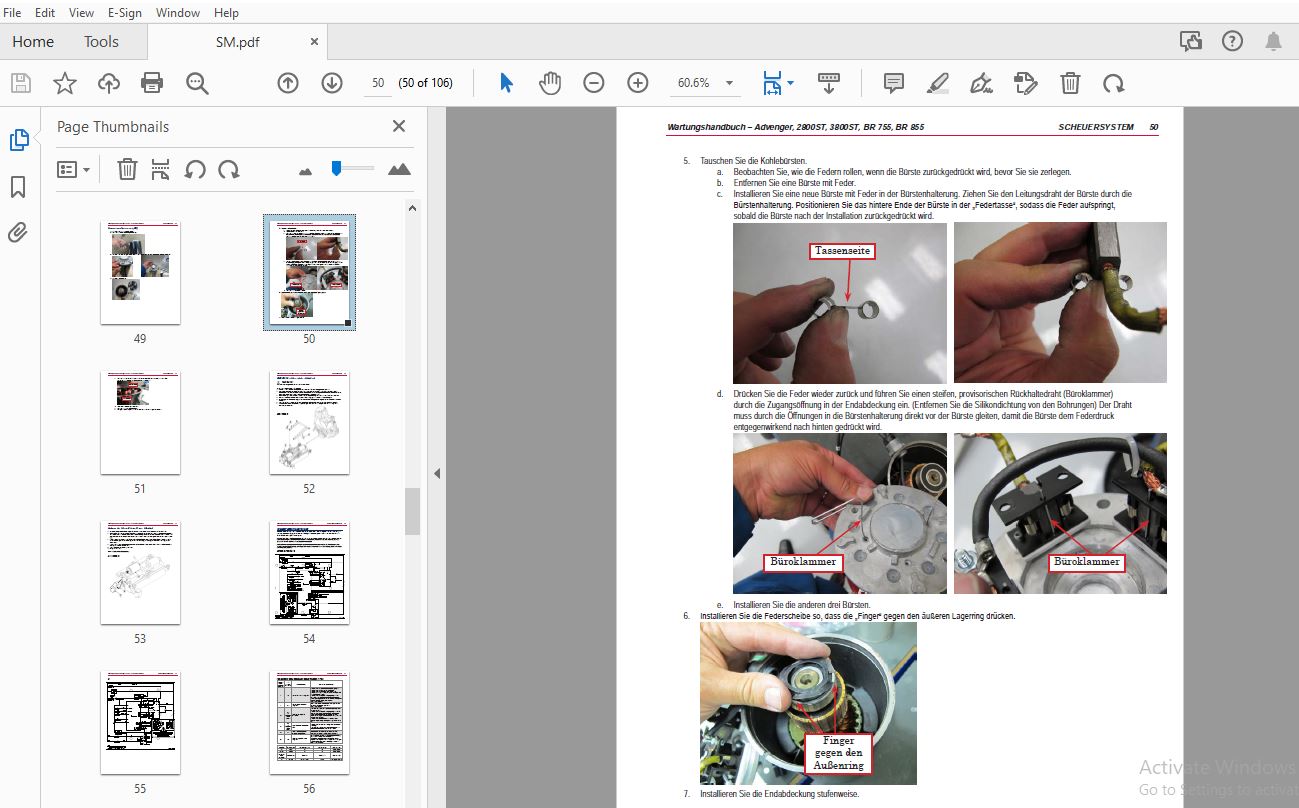
Task: Switch to the Home tab
Action: [x=33, y=42]
